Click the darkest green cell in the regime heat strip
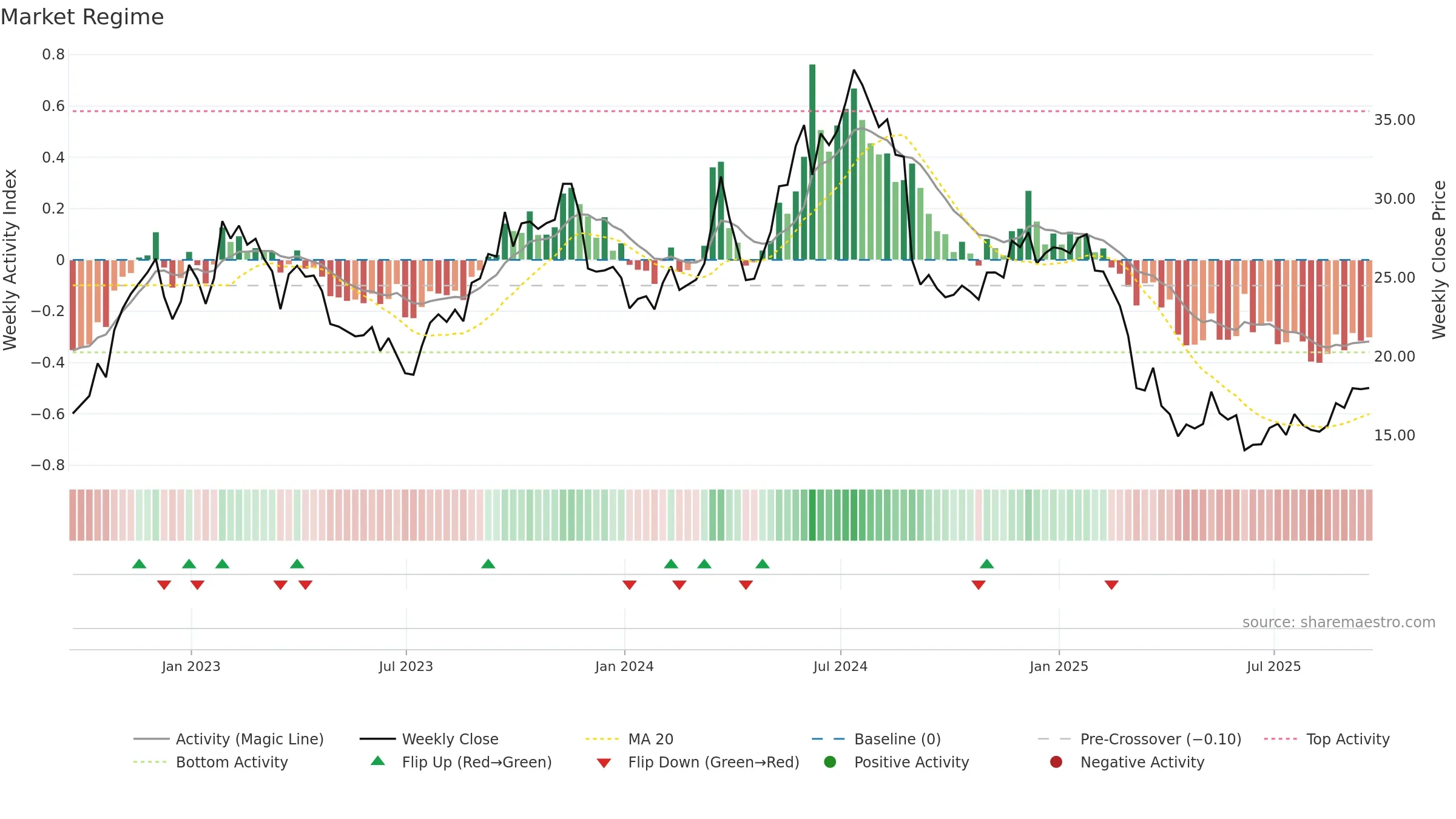This screenshot has height=819, width=1456. click(812, 515)
